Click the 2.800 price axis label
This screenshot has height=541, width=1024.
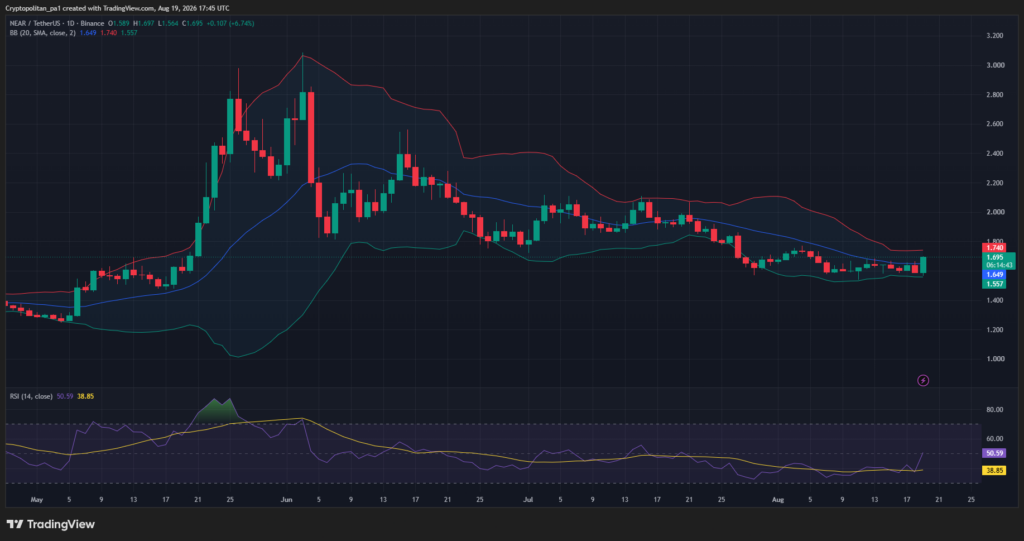(x=994, y=95)
